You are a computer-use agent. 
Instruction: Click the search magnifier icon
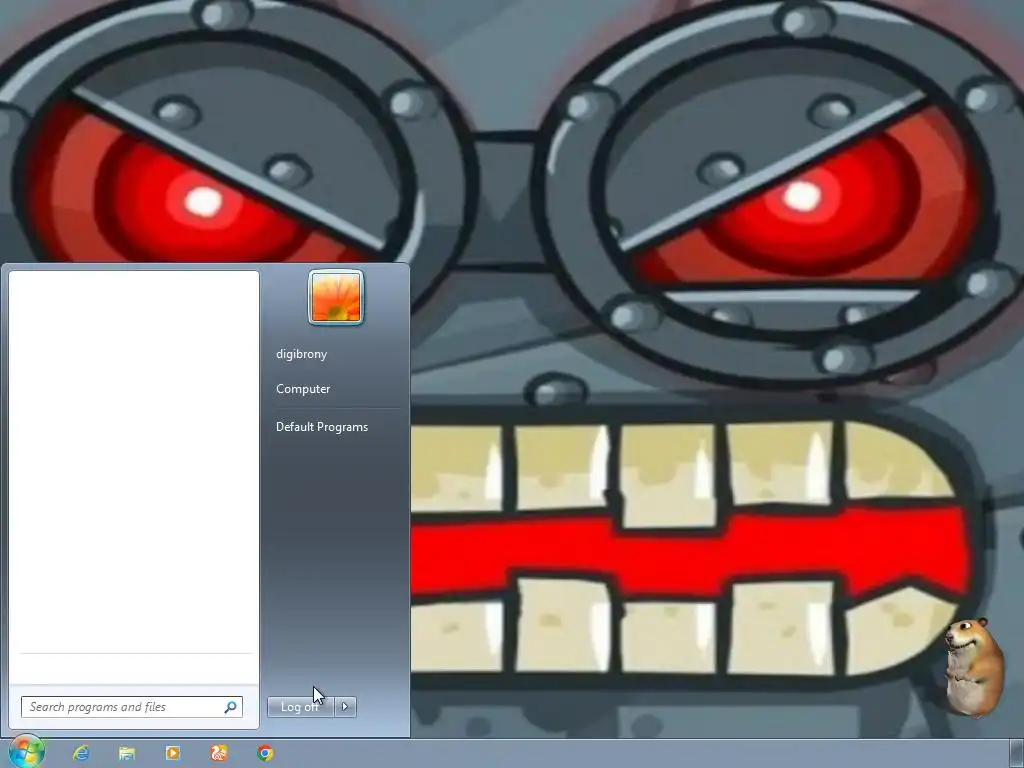tap(231, 707)
